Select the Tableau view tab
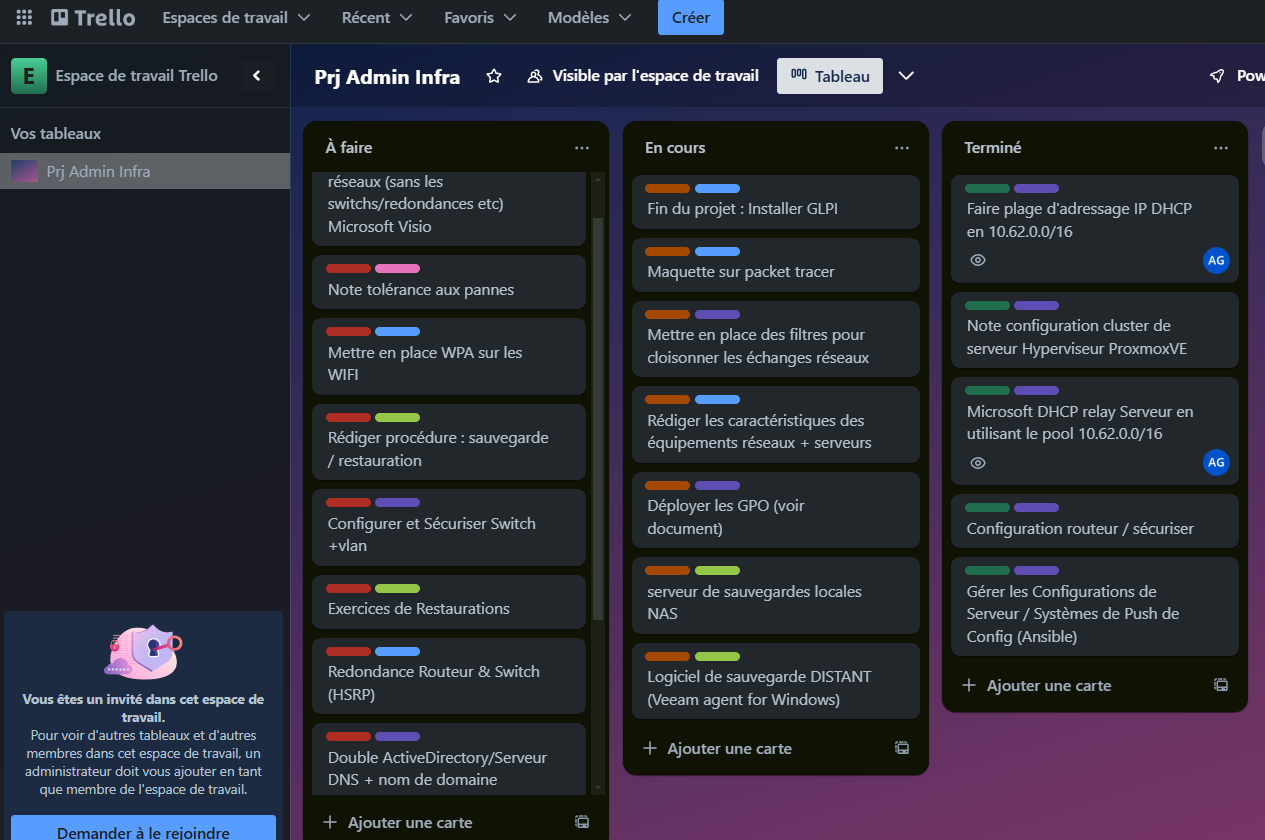Image resolution: width=1265 pixels, height=840 pixels. click(829, 76)
